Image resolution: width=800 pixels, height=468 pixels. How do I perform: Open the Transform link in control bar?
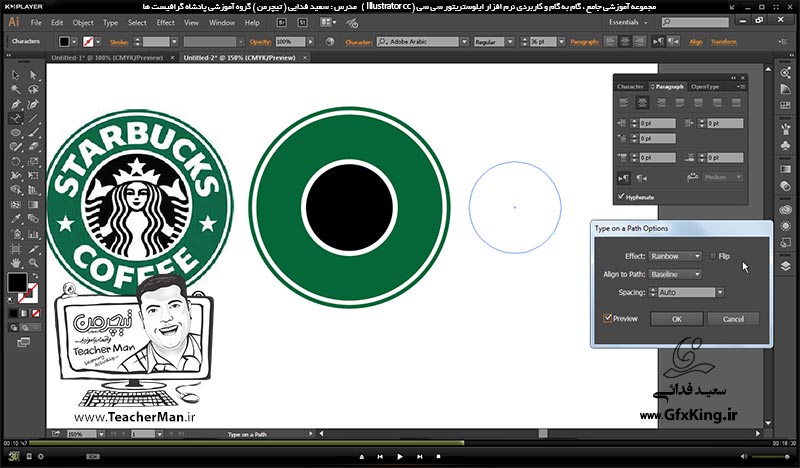point(723,42)
